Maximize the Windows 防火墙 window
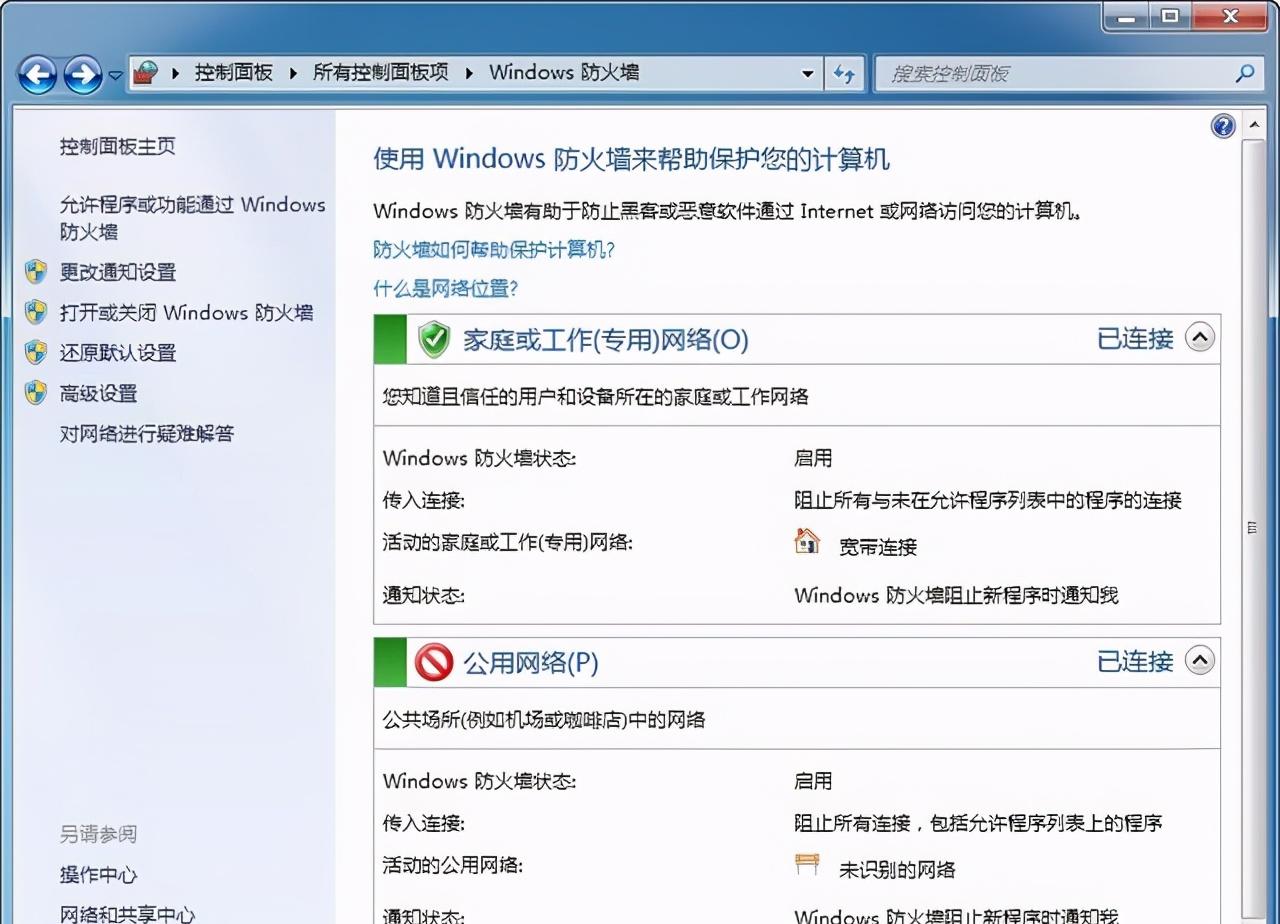 [1170, 15]
